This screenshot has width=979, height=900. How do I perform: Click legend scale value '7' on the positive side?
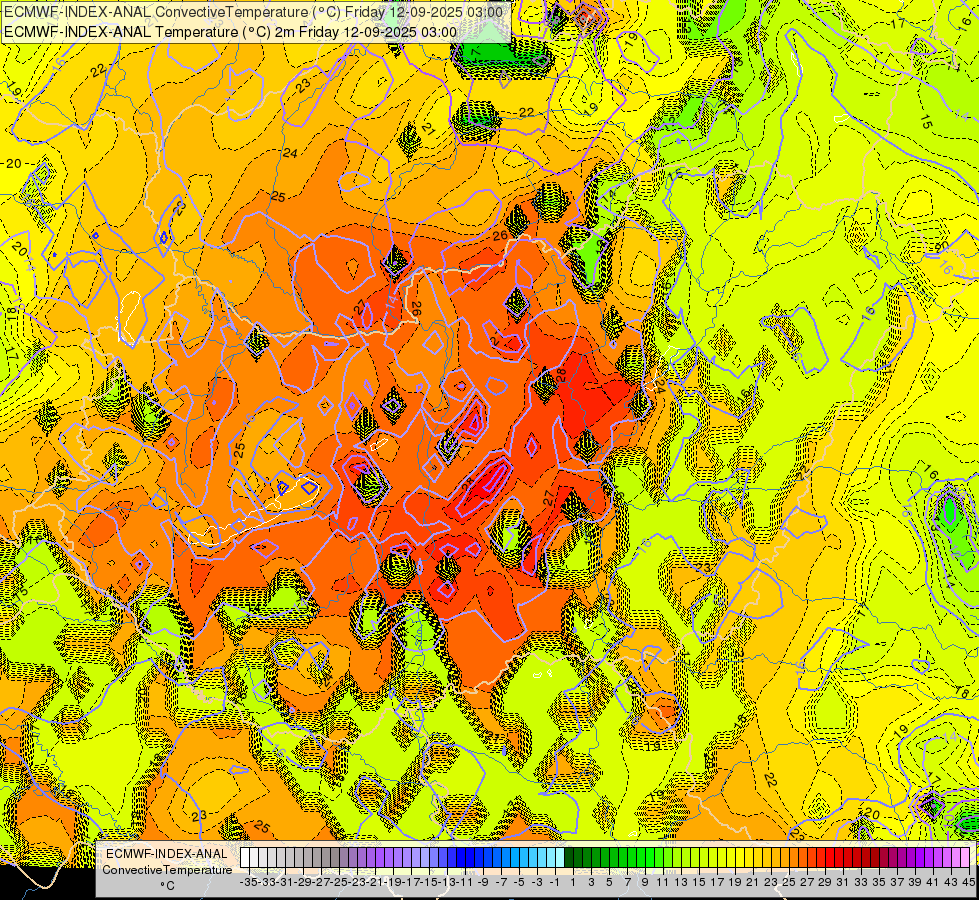click(627, 882)
